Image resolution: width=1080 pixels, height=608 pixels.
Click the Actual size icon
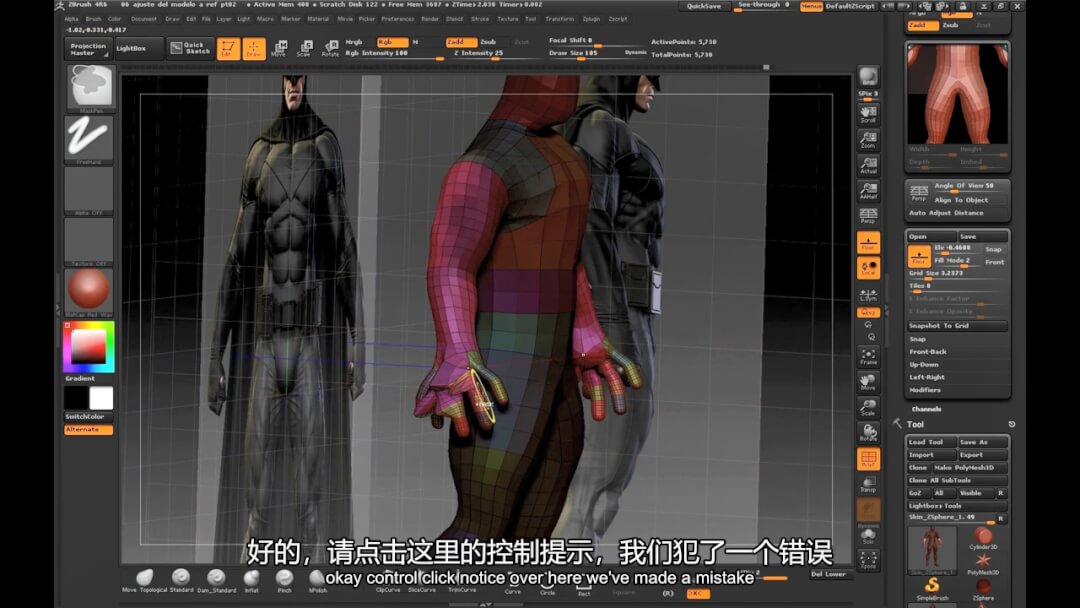point(868,165)
